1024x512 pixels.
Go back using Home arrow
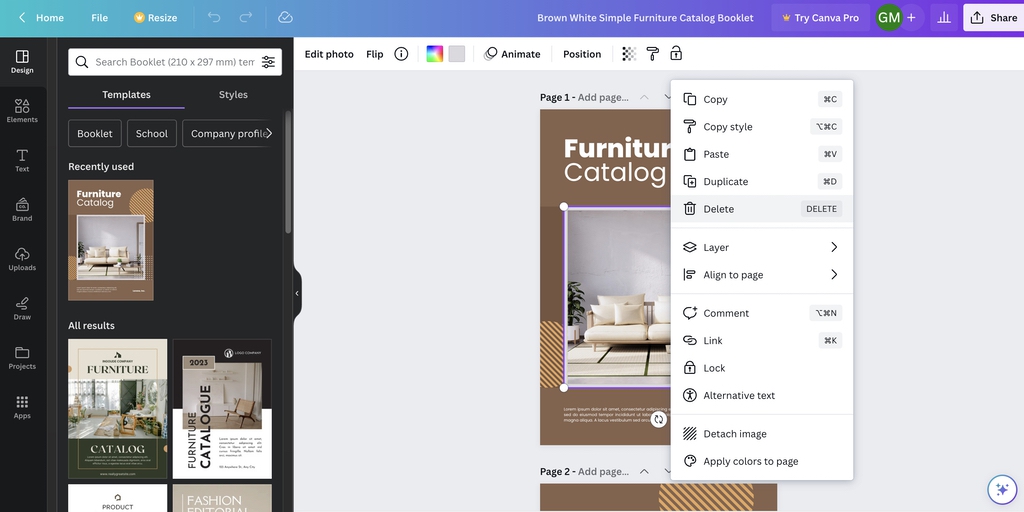pos(40,18)
